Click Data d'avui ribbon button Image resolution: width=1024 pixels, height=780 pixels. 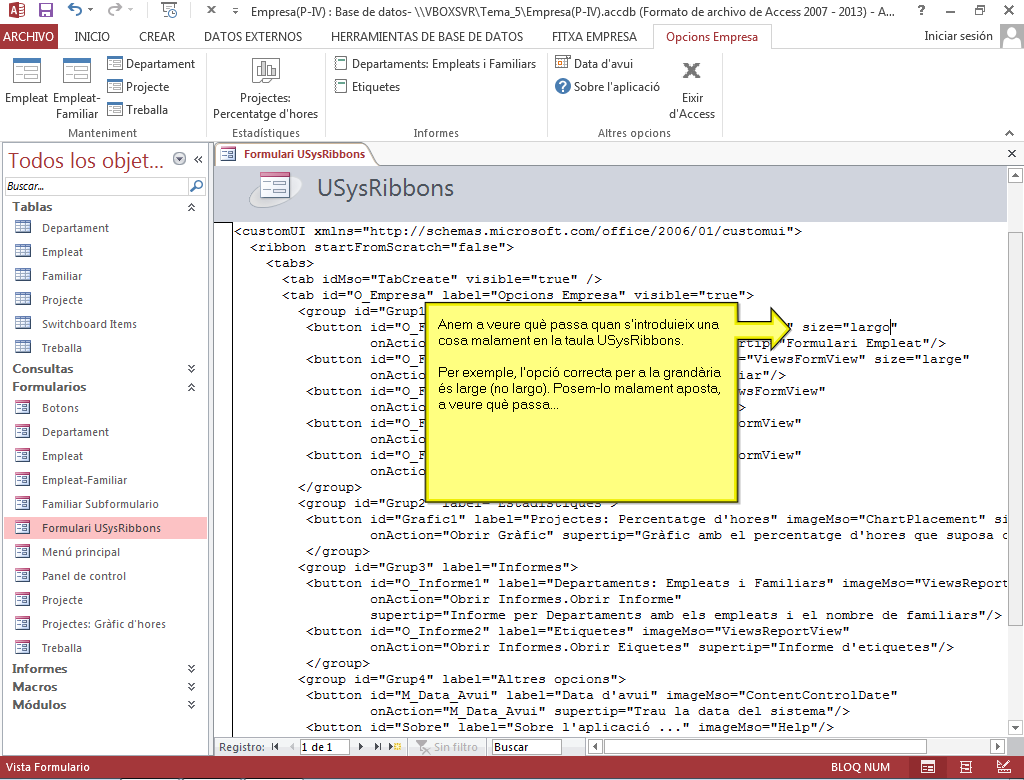[x=594, y=63]
